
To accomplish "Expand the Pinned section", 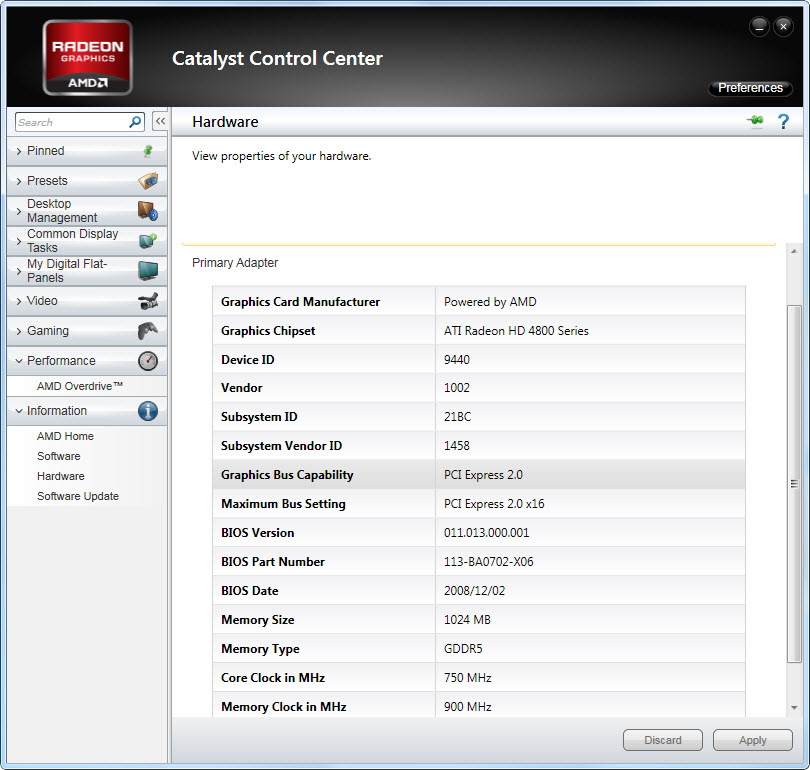I will click(x=45, y=151).
